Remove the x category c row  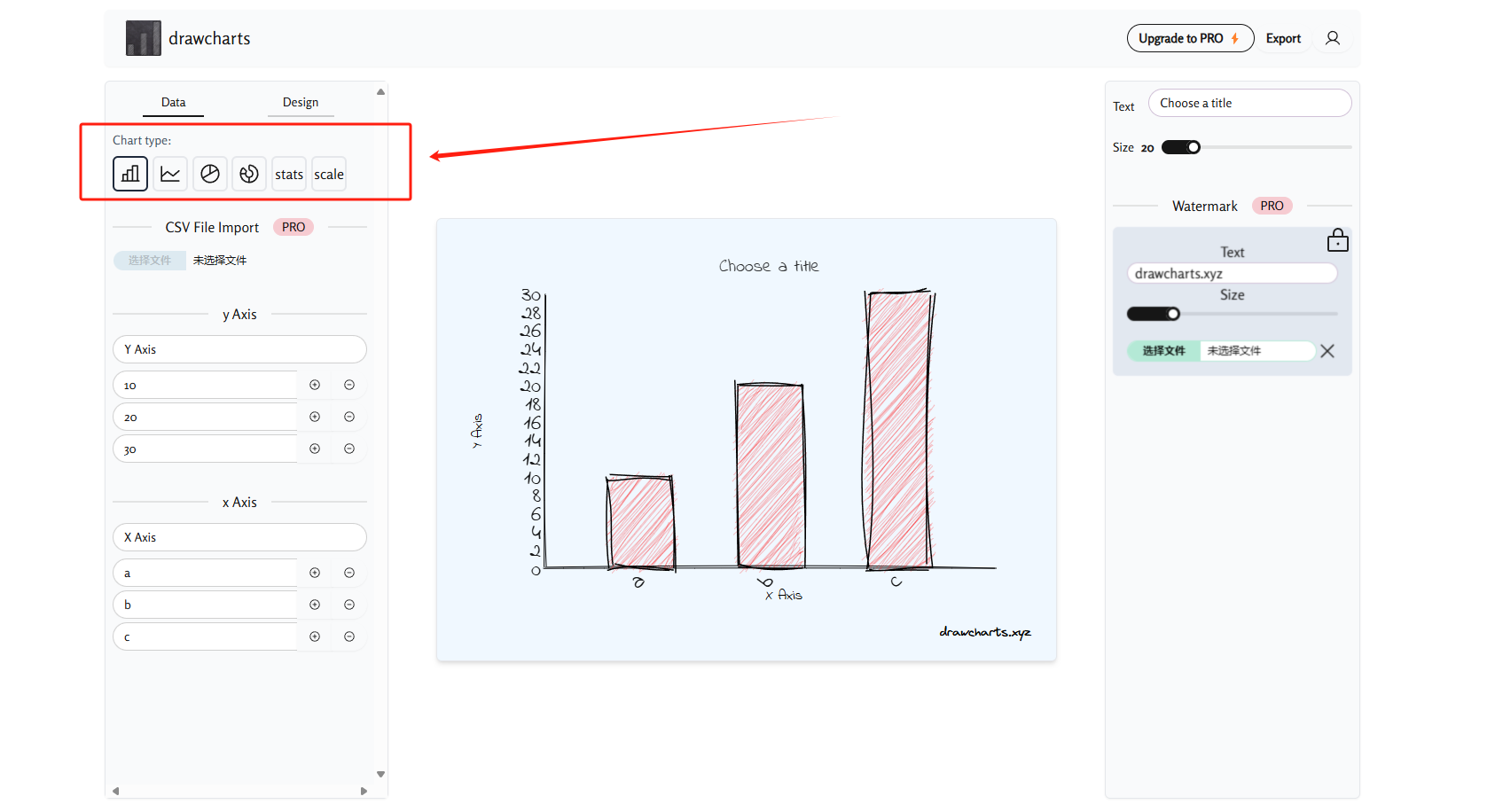[349, 636]
